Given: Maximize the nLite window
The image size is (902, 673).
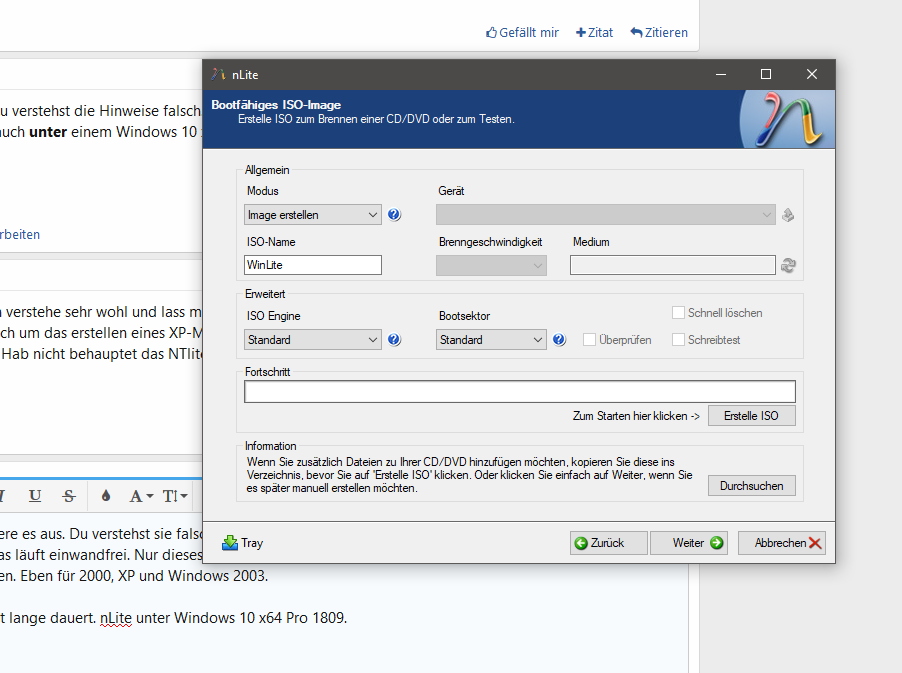Looking at the screenshot, I should pos(766,74).
